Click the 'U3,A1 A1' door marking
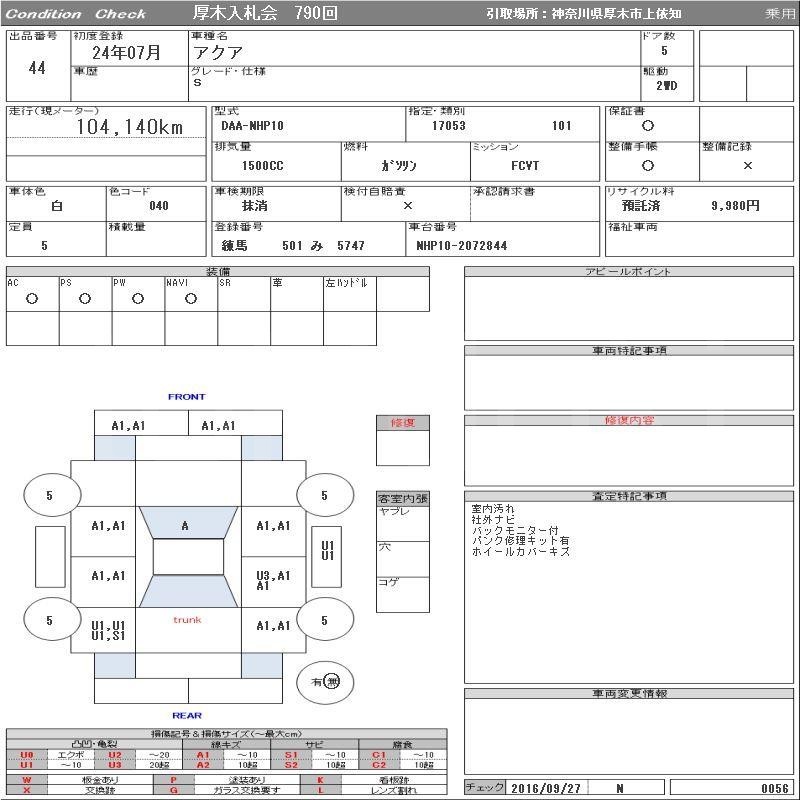The image size is (800, 800). pos(273,581)
